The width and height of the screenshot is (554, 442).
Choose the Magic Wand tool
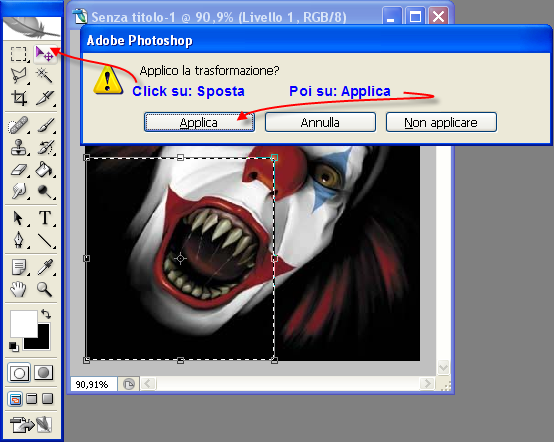(45, 75)
